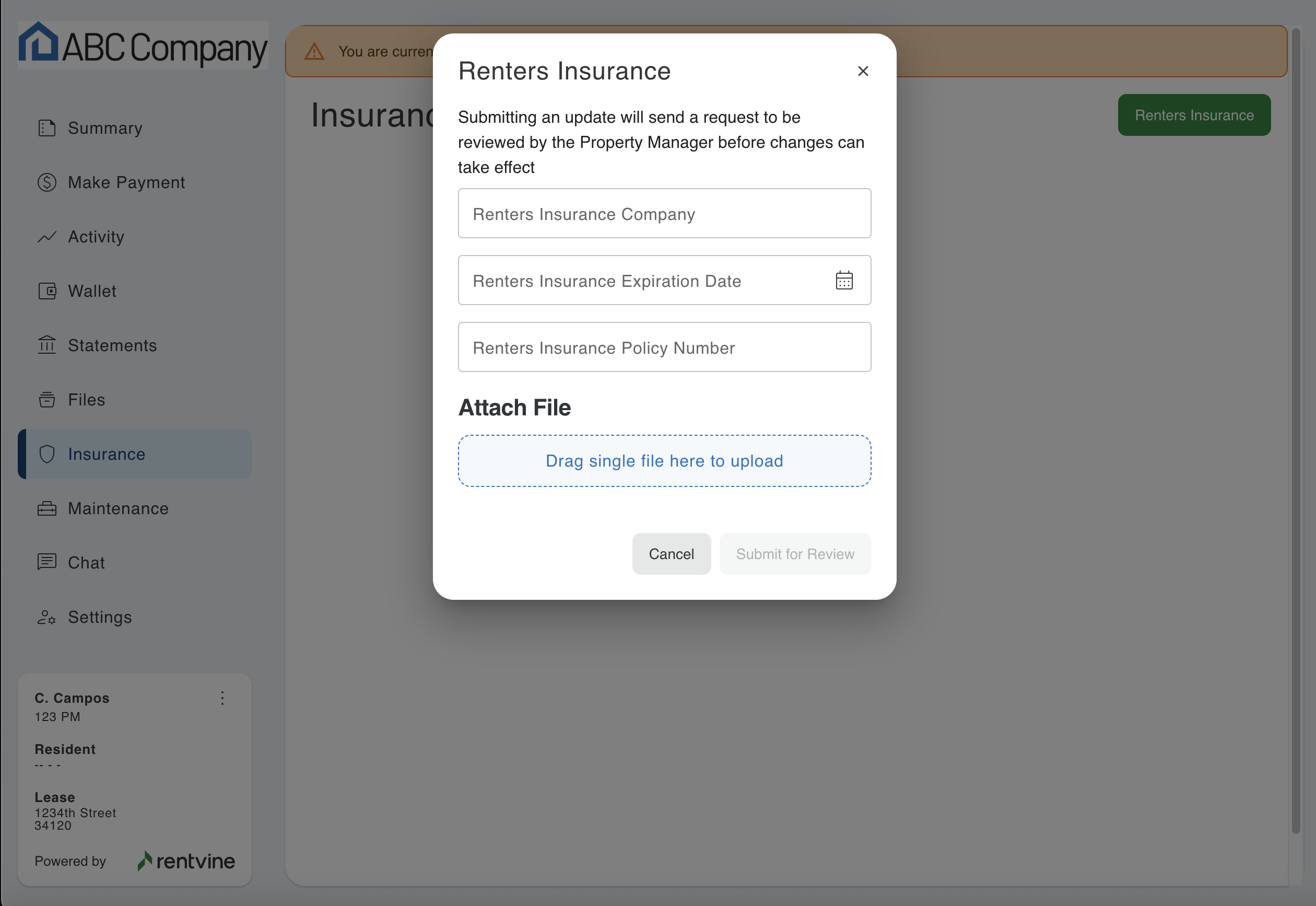The width and height of the screenshot is (1316, 906).
Task: Click the Insurance shield icon
Action: tap(46, 454)
